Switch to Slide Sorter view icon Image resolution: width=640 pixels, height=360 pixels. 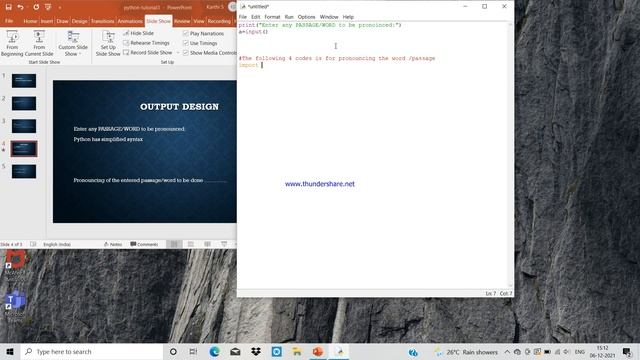coord(191,244)
